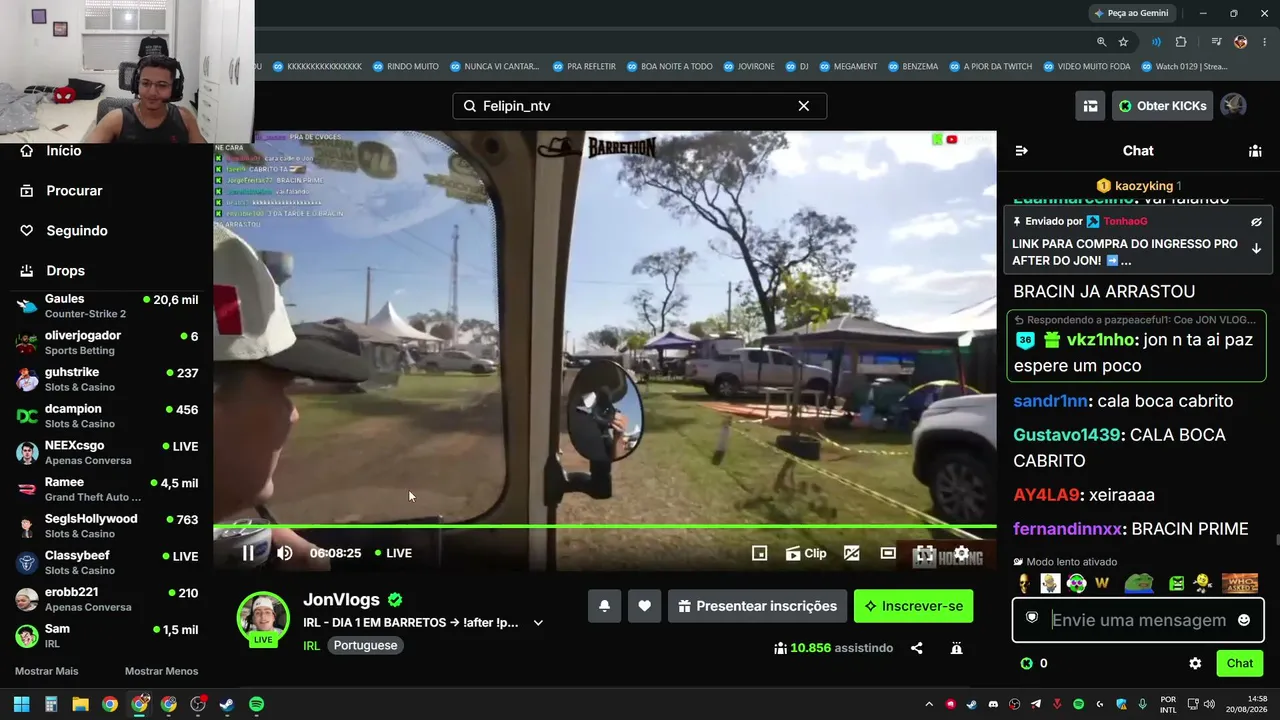
Task: Open the Classybeef channel in sidebar
Action: 106,563
